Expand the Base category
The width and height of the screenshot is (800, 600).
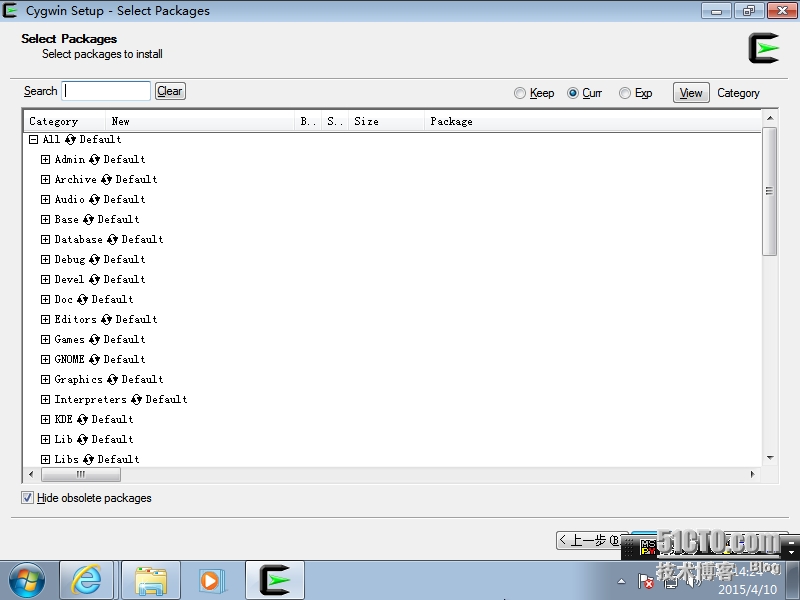point(45,219)
